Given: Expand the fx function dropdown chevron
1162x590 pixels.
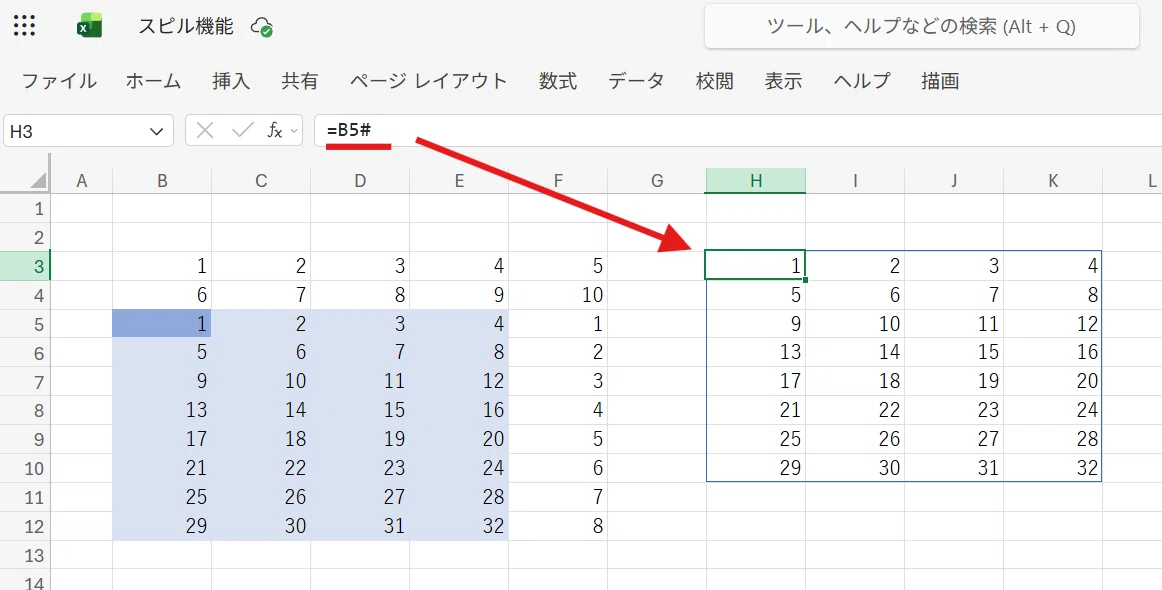Looking at the screenshot, I should pyautogui.click(x=294, y=131).
